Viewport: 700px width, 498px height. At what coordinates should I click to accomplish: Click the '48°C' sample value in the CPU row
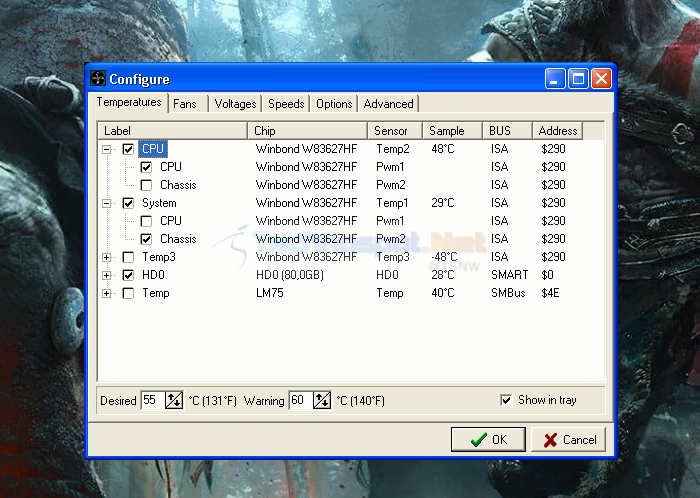443,149
